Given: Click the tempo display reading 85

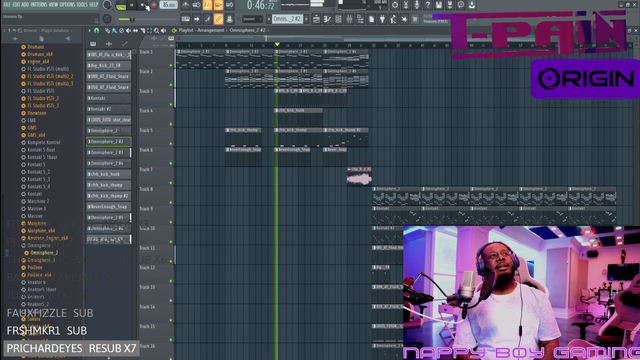Looking at the screenshot, I should 168,5.
